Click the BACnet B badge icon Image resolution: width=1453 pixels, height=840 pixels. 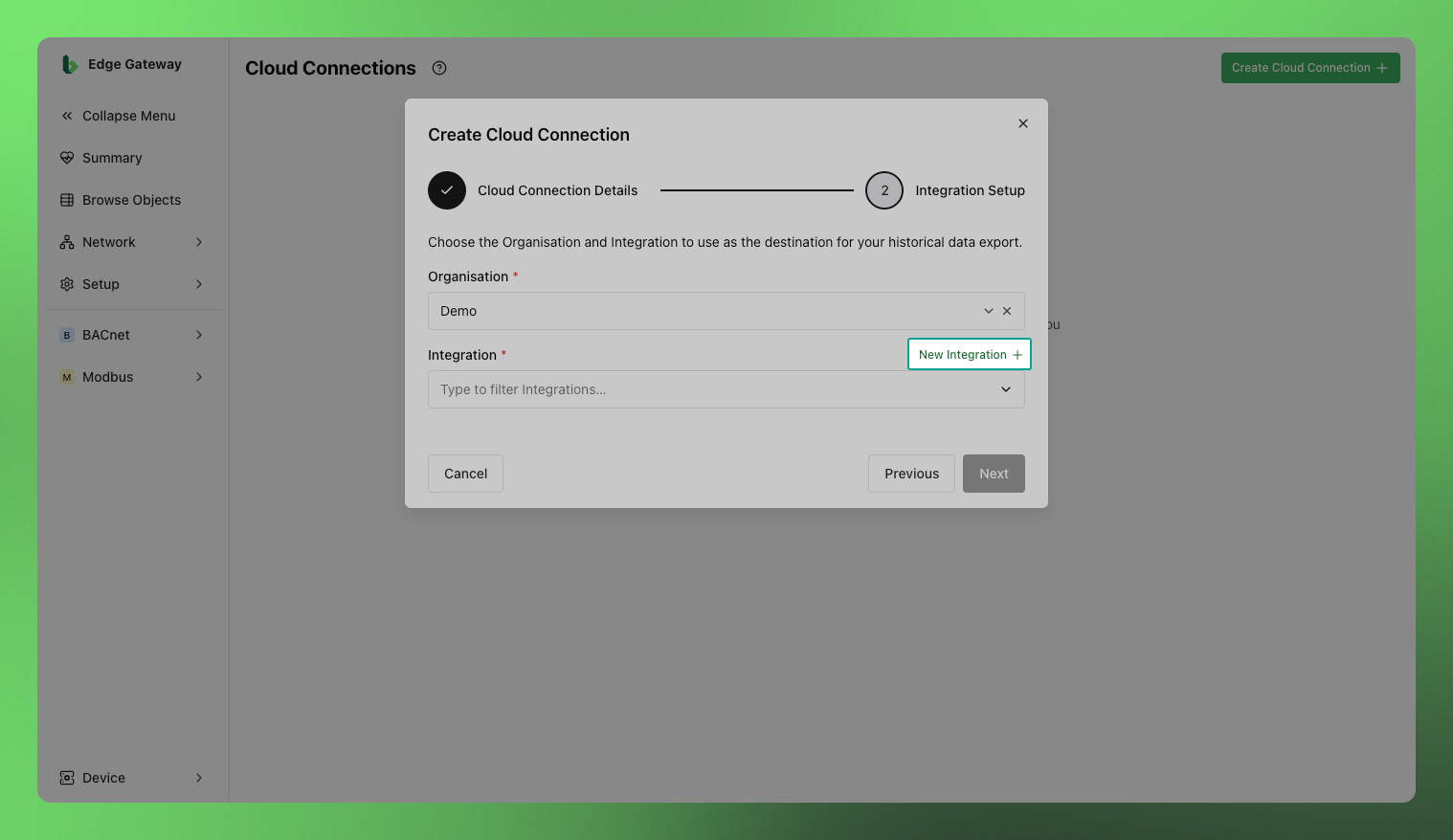(x=67, y=335)
